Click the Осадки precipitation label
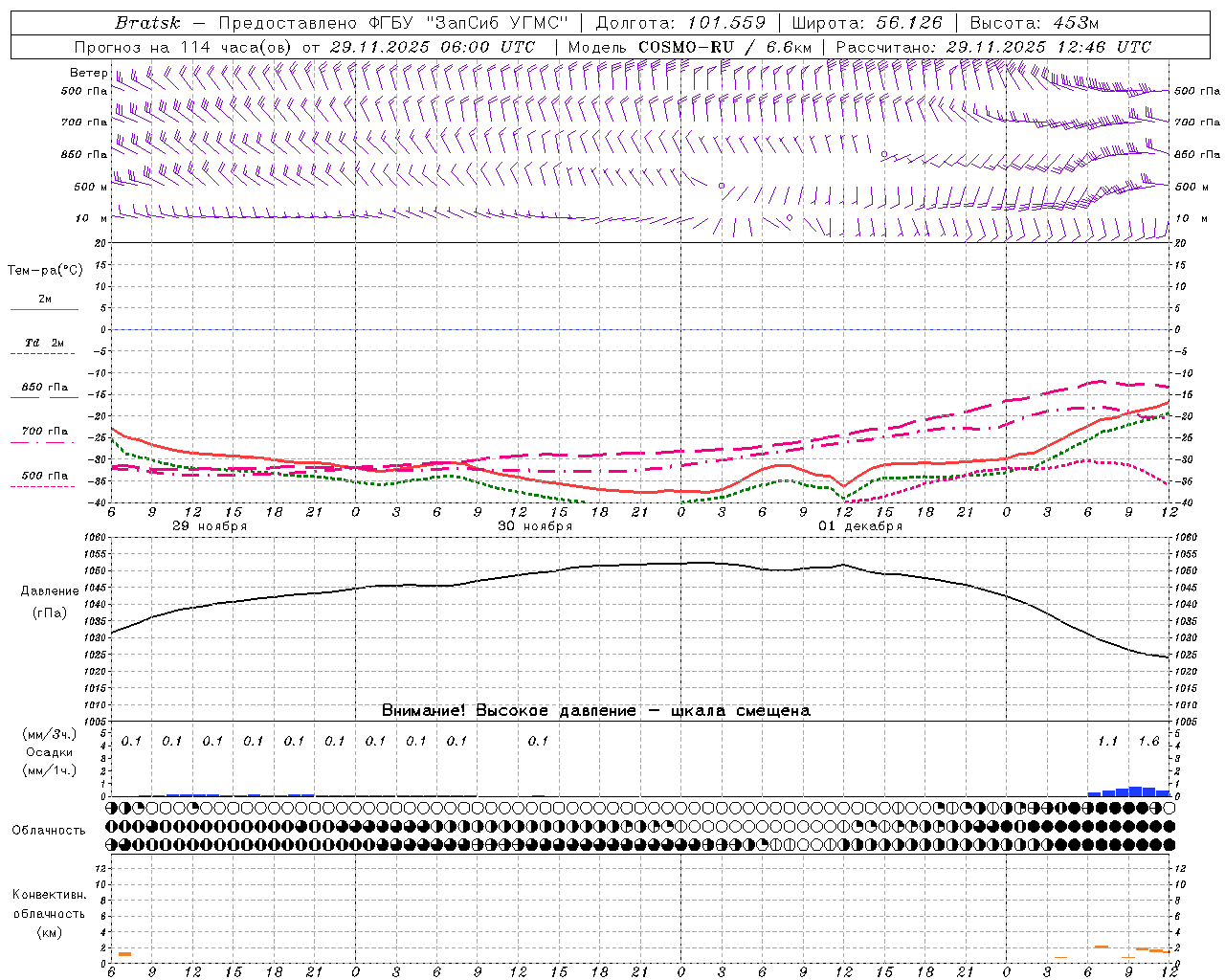 pyautogui.click(x=49, y=752)
